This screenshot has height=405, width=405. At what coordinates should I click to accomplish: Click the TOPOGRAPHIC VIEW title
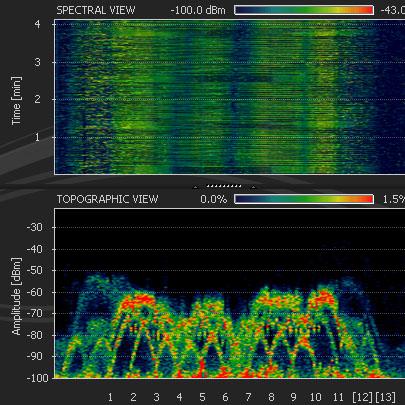(107, 199)
